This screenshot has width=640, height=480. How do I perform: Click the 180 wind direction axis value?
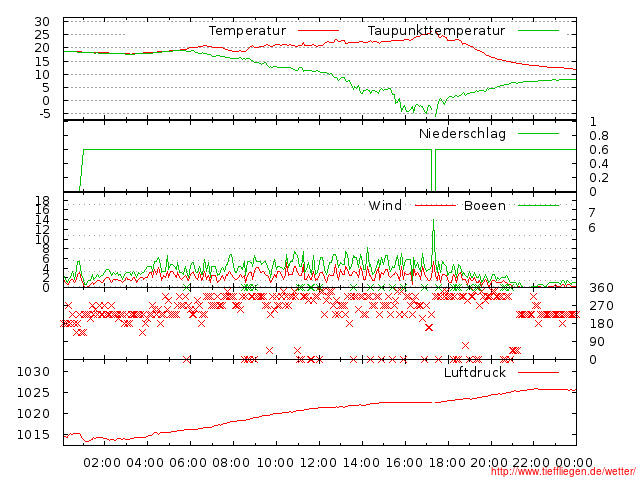pyautogui.click(x=601, y=324)
